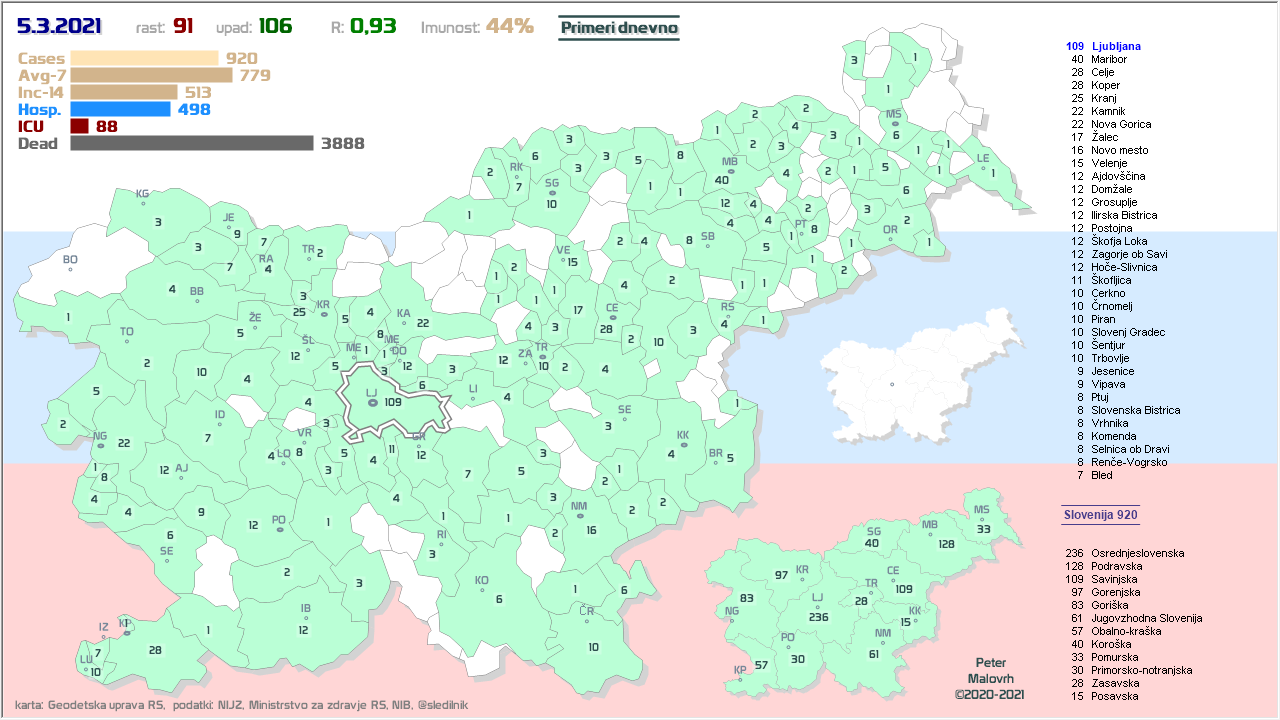Select the CE Celje marker on the main map

[612, 318]
